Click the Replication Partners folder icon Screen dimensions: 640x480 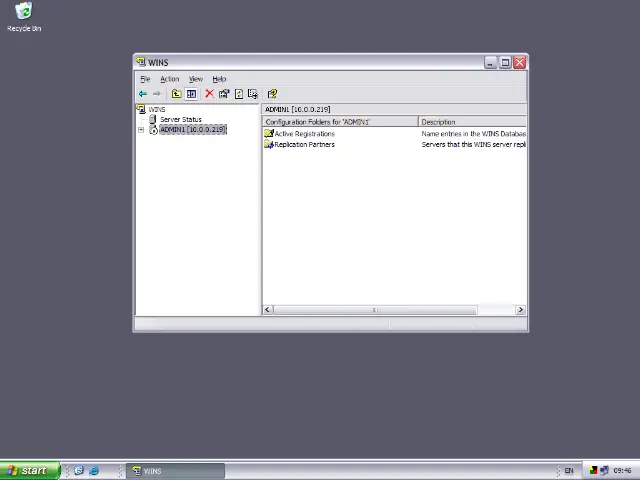pos(269,144)
